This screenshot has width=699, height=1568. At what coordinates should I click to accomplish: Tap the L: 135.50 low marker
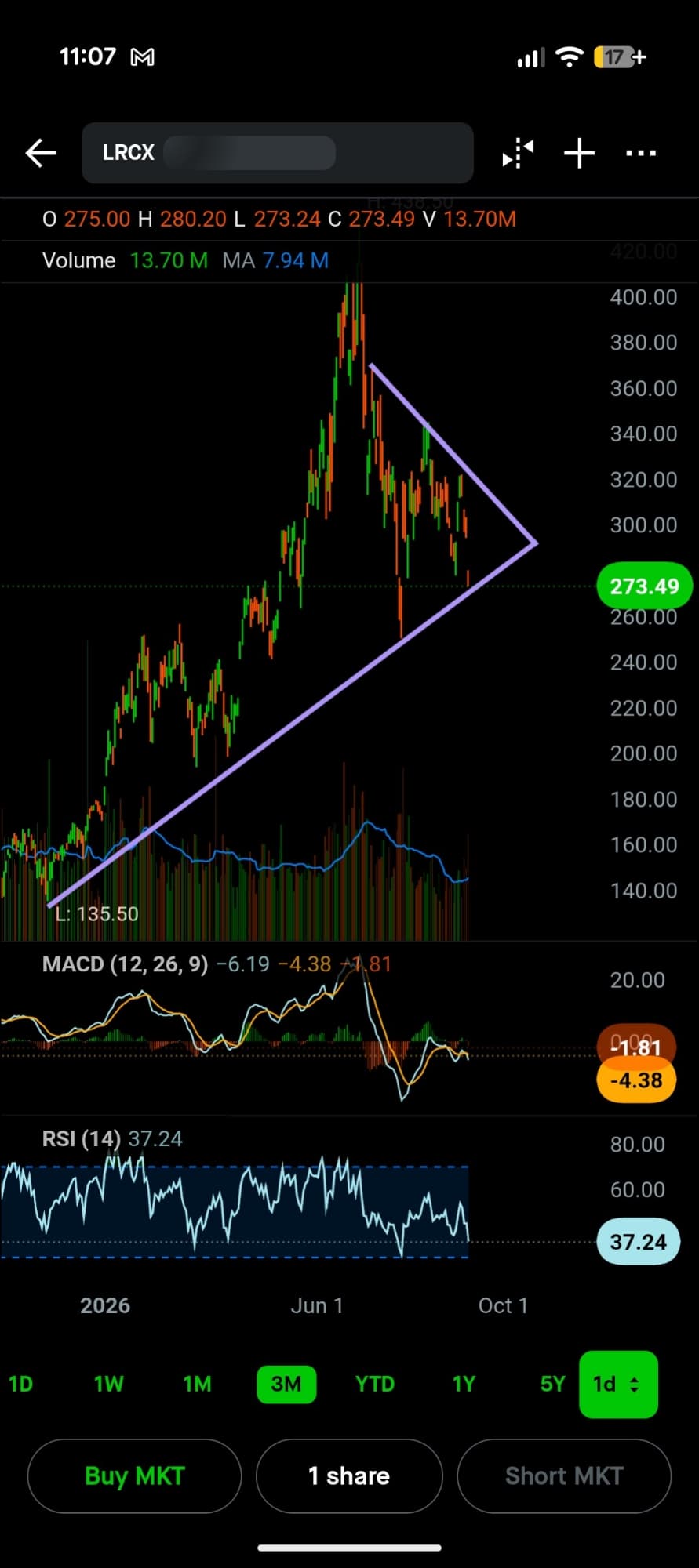click(x=96, y=914)
